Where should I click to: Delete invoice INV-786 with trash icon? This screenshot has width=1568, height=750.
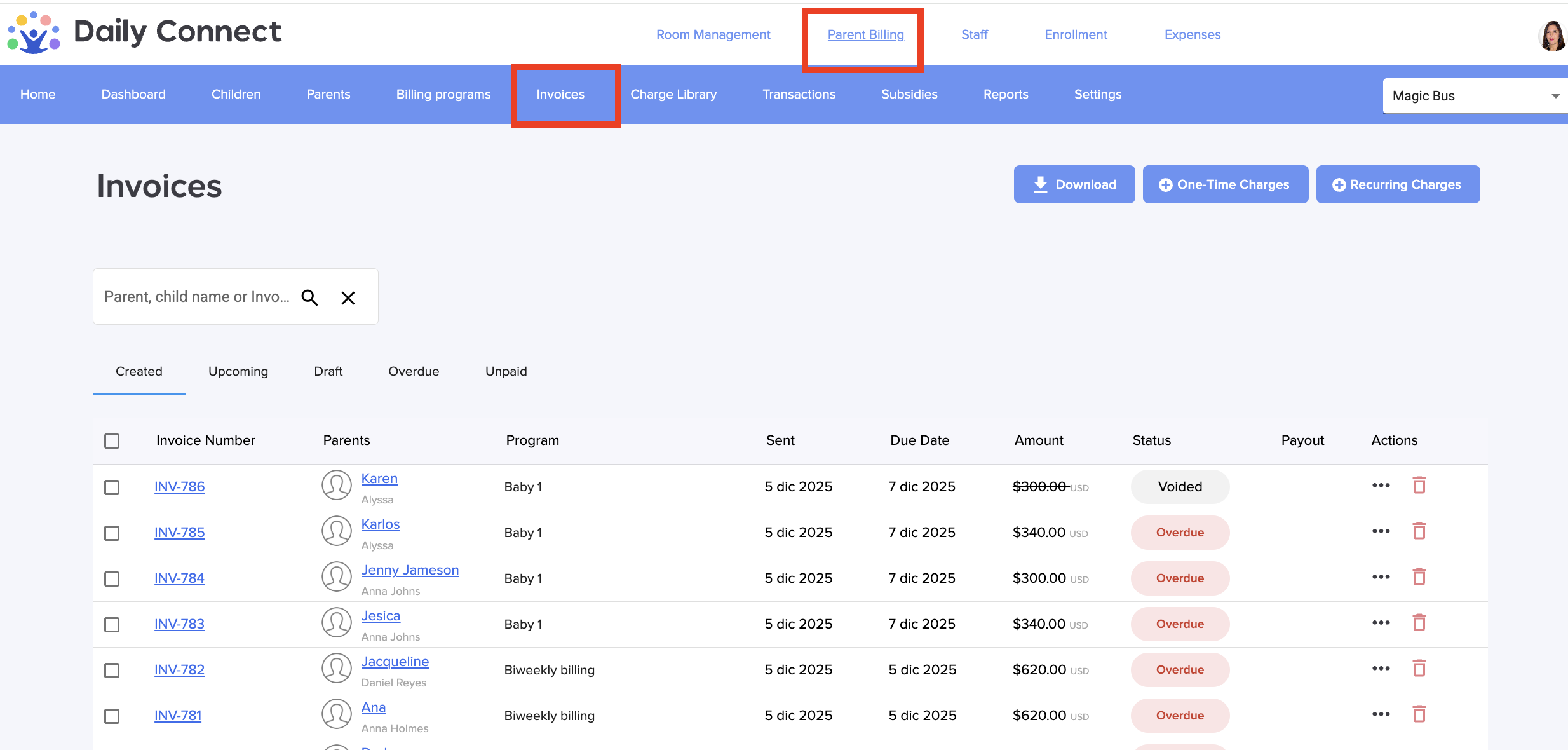pos(1419,486)
